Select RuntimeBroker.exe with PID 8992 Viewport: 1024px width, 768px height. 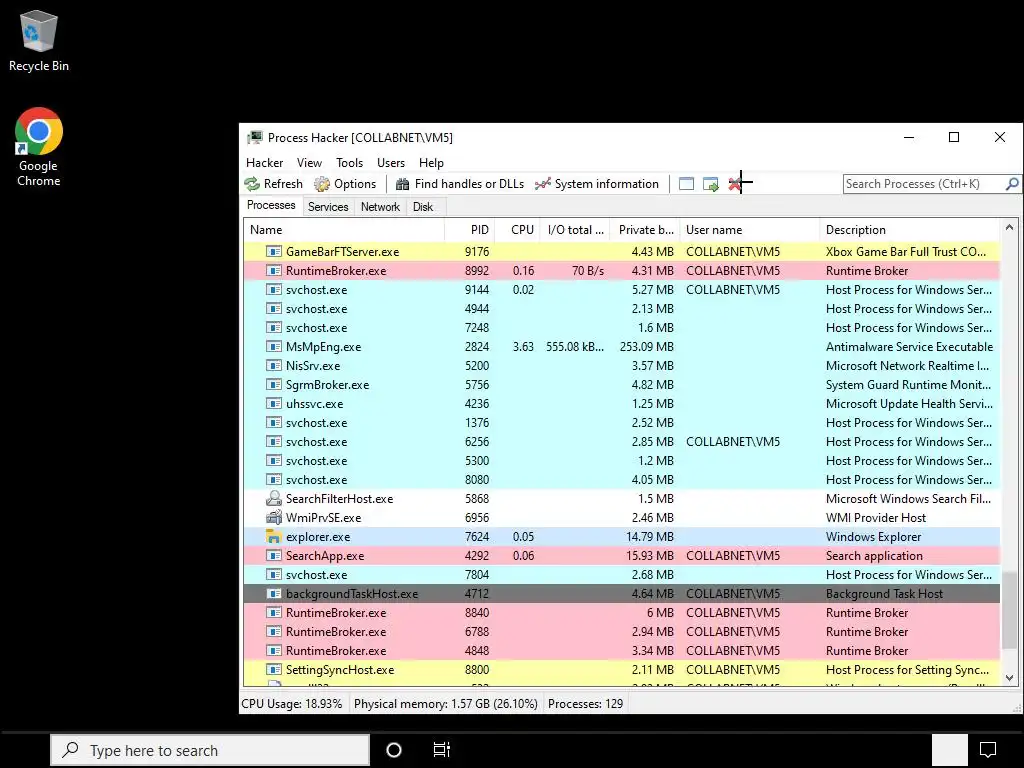pyautogui.click(x=621, y=270)
